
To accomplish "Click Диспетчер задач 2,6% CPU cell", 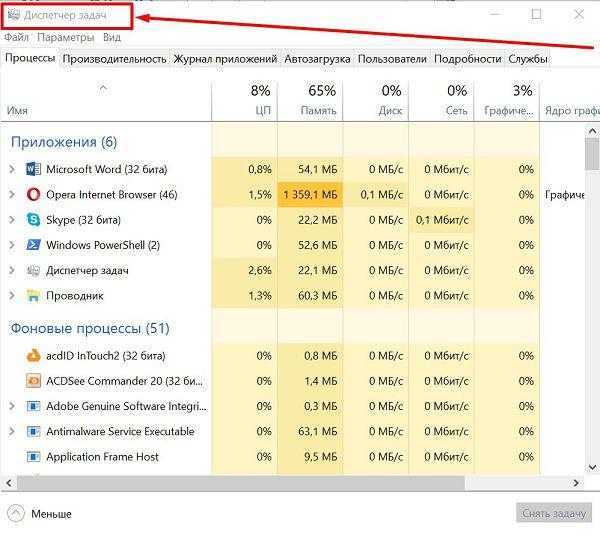I will pyautogui.click(x=245, y=271).
